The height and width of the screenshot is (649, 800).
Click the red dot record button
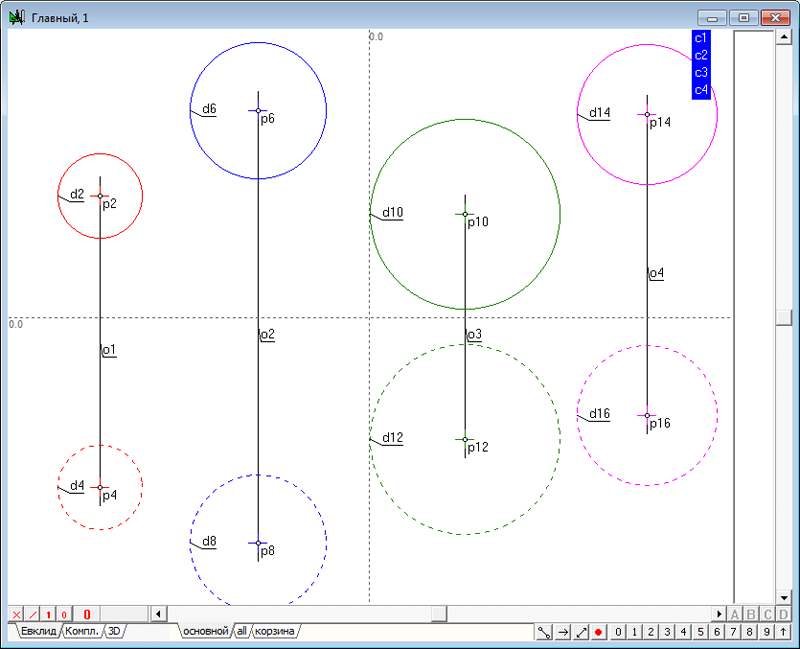point(598,632)
